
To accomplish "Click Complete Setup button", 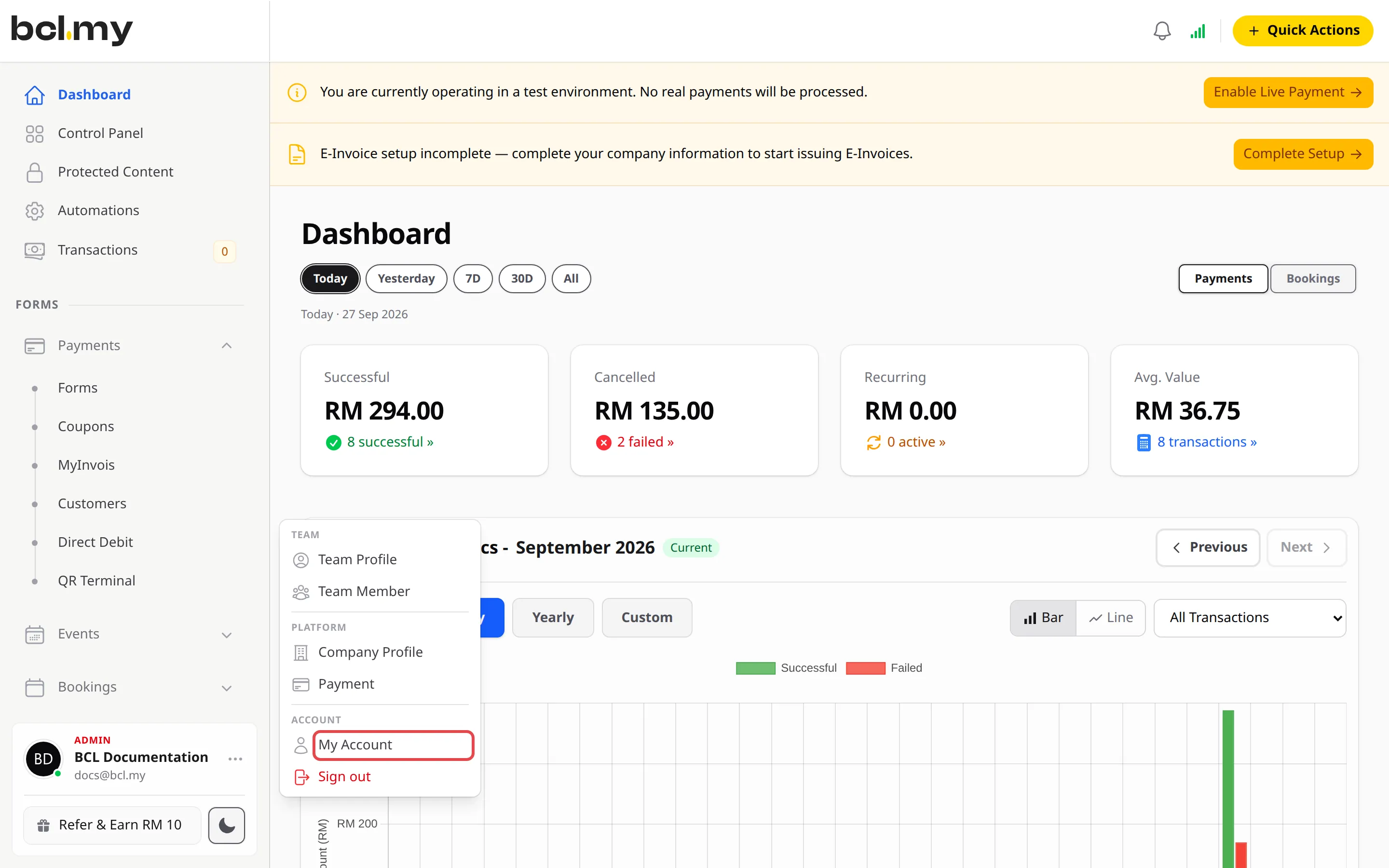I will (1303, 154).
